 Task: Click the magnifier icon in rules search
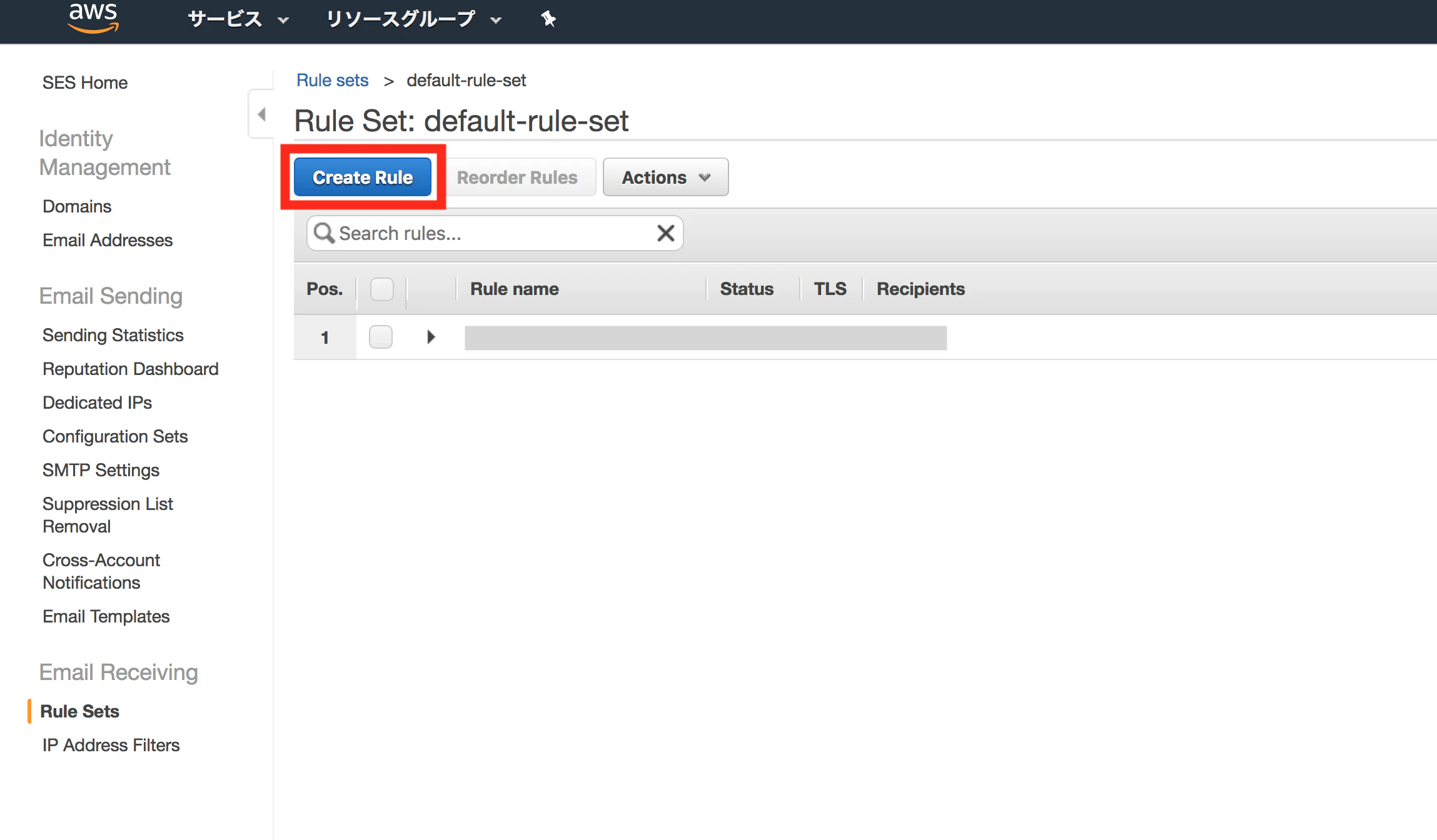click(x=324, y=233)
